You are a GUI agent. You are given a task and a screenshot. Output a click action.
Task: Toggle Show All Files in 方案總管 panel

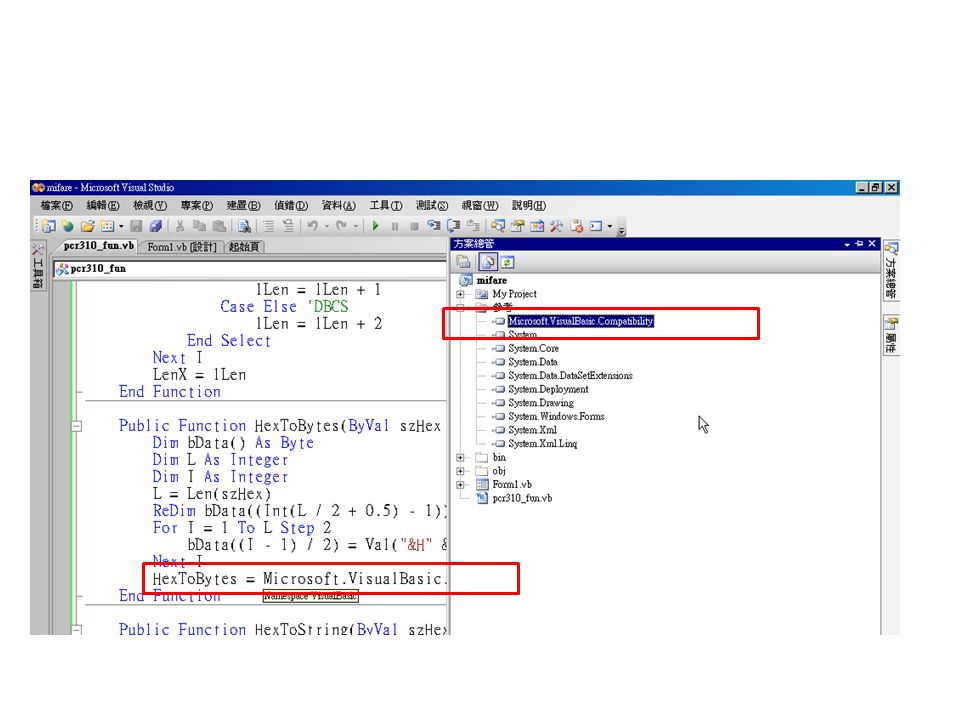click(x=487, y=262)
